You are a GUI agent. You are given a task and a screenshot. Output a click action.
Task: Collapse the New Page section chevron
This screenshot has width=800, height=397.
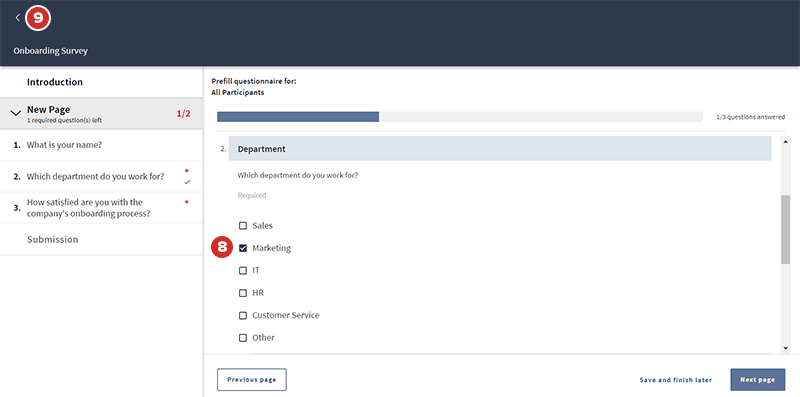pyautogui.click(x=16, y=113)
